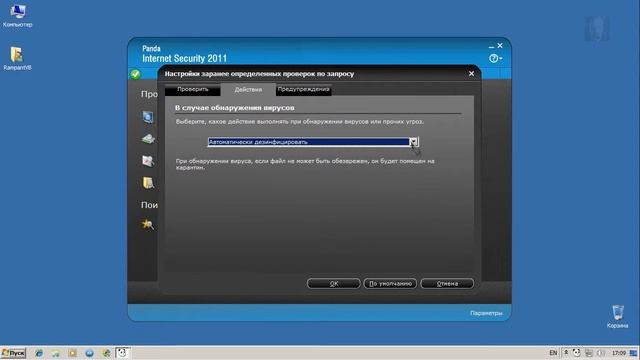Expand the virus action dropdown arrow
The width and height of the screenshot is (640, 360).
(x=413, y=142)
